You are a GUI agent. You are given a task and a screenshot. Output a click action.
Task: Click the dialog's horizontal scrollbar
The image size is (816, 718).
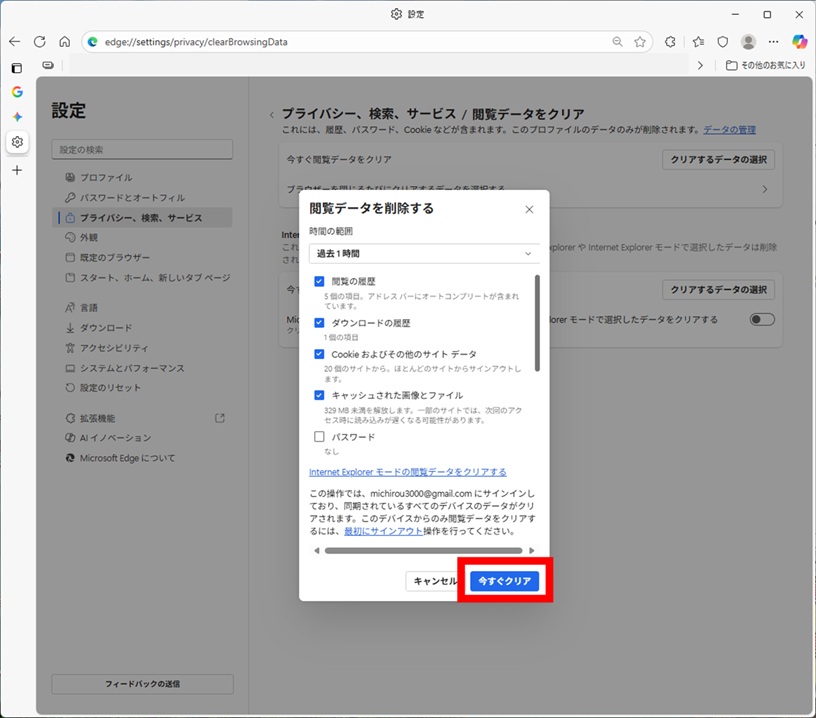tap(423, 550)
